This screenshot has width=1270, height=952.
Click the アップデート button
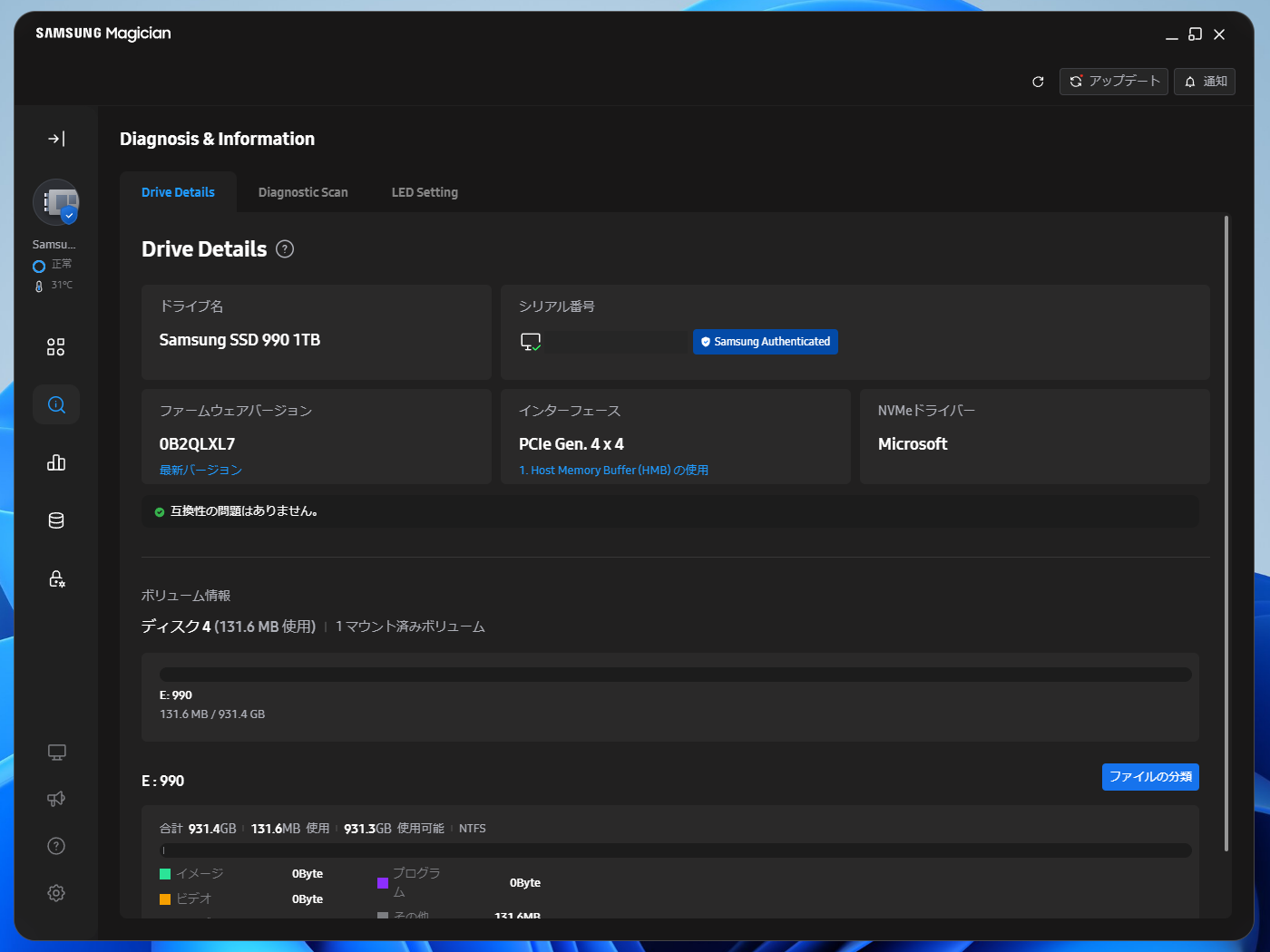coord(1114,82)
